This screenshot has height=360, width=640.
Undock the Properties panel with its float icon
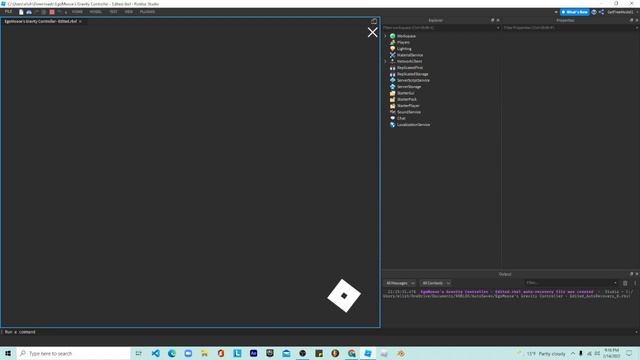[631, 20]
